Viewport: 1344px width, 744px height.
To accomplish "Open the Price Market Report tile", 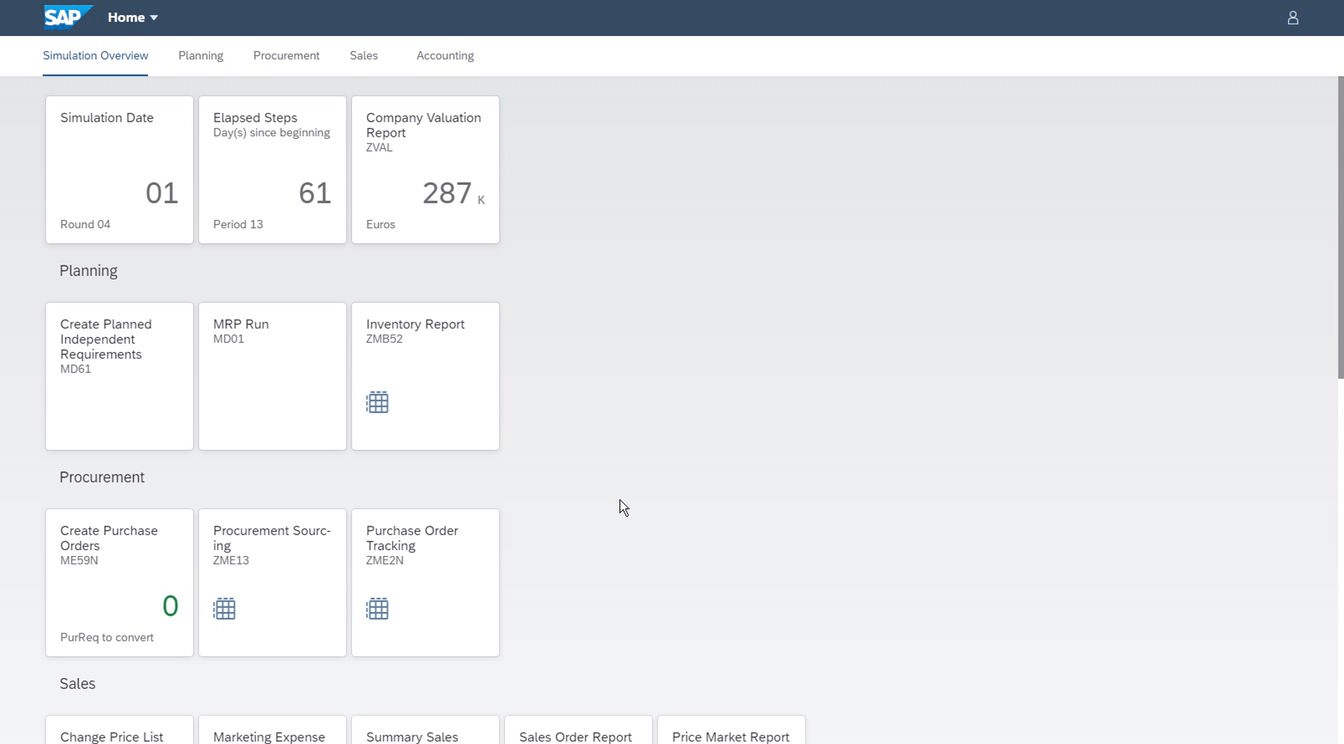I will (x=730, y=731).
